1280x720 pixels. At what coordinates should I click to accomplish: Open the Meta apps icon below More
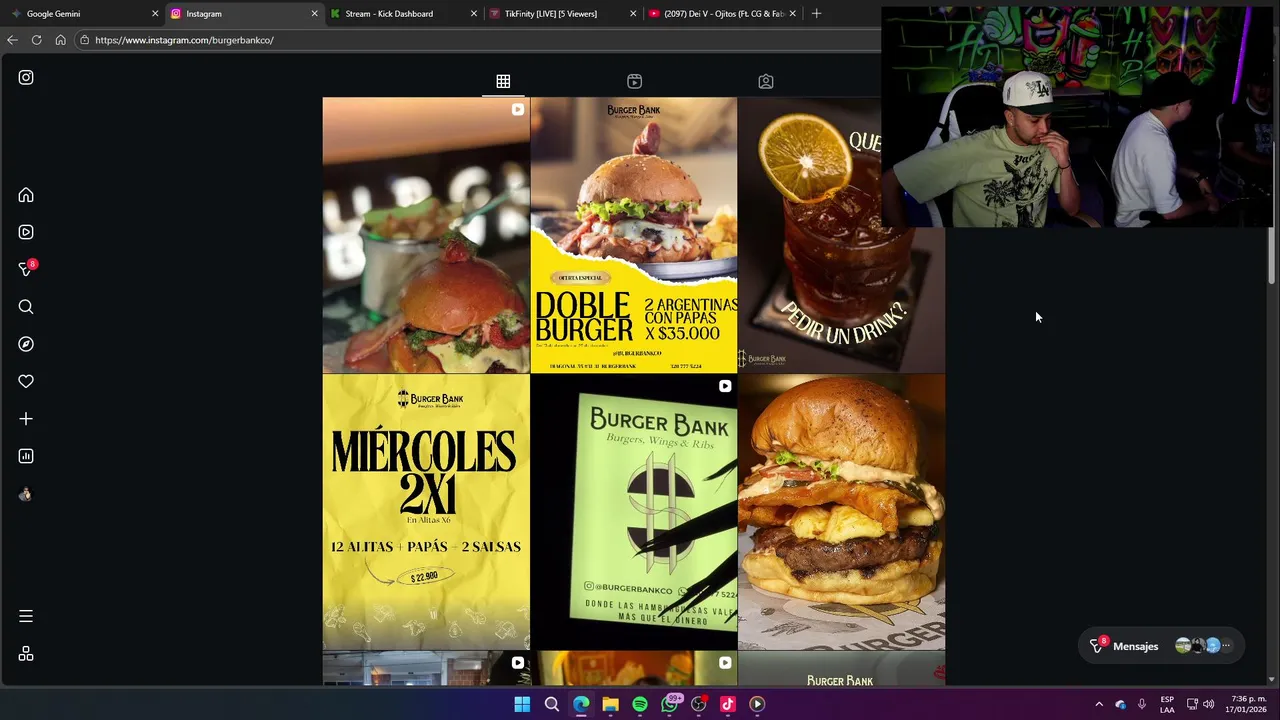coord(26,654)
